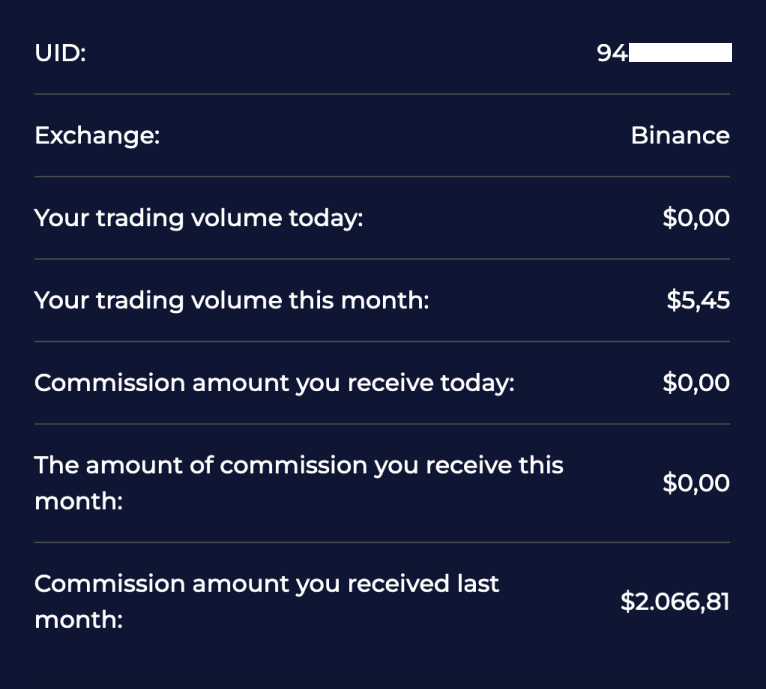Select today's commission $0,00 value

pyautogui.click(x=696, y=383)
